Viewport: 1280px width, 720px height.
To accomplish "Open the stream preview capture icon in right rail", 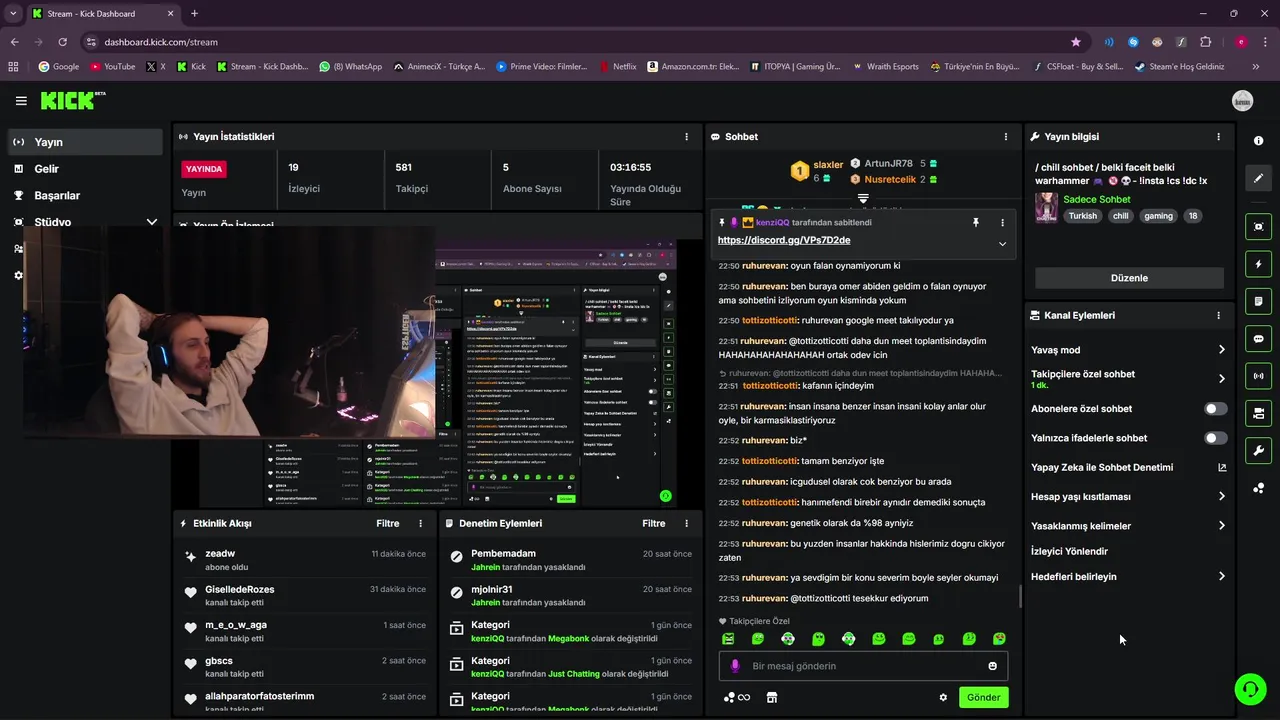I will click(1258, 227).
